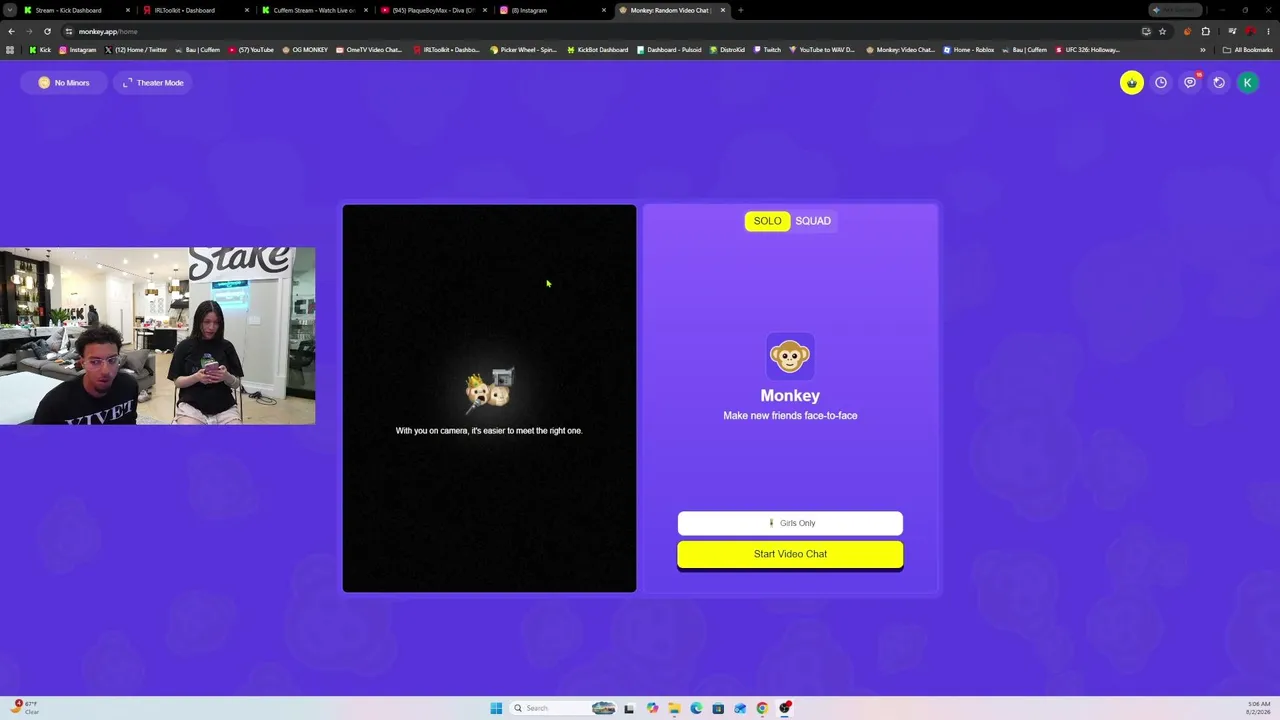Image resolution: width=1280 pixels, height=720 pixels.
Task: Switch to the Instagram tab
Action: [x=552, y=10]
